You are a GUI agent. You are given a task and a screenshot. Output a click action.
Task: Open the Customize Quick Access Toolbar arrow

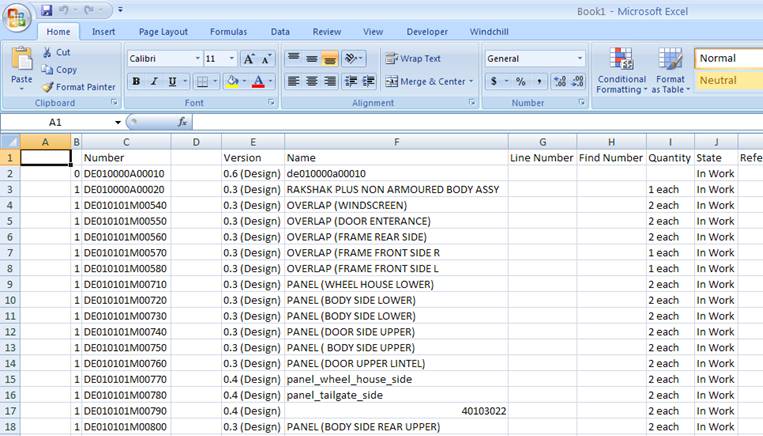tap(120, 10)
